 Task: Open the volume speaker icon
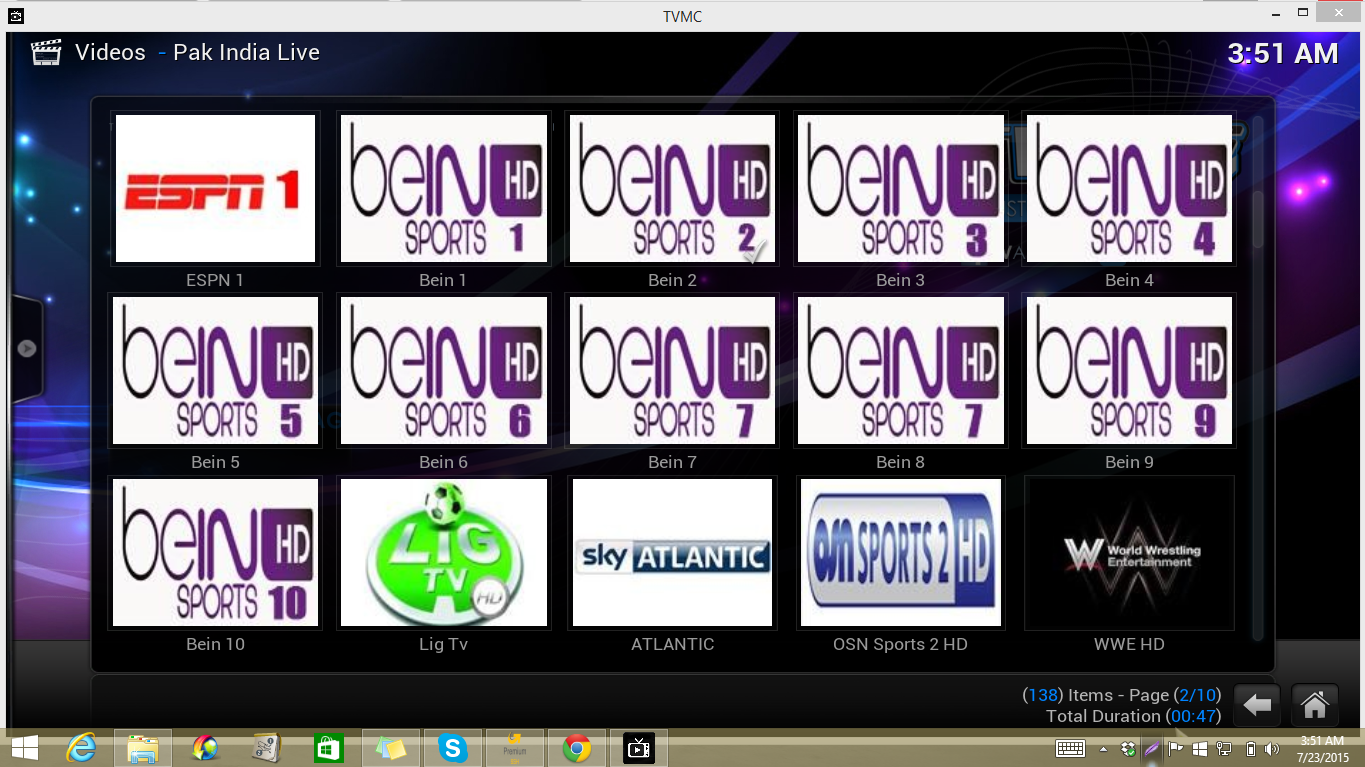click(x=1272, y=749)
